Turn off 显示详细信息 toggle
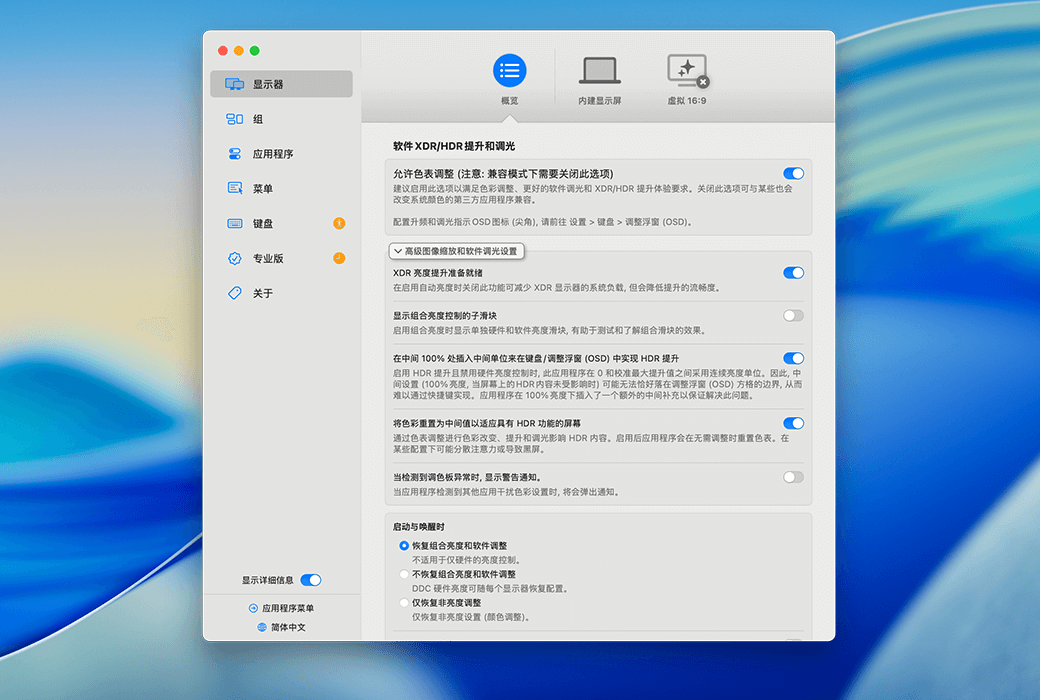This screenshot has height=700, width=1040. (x=311, y=580)
